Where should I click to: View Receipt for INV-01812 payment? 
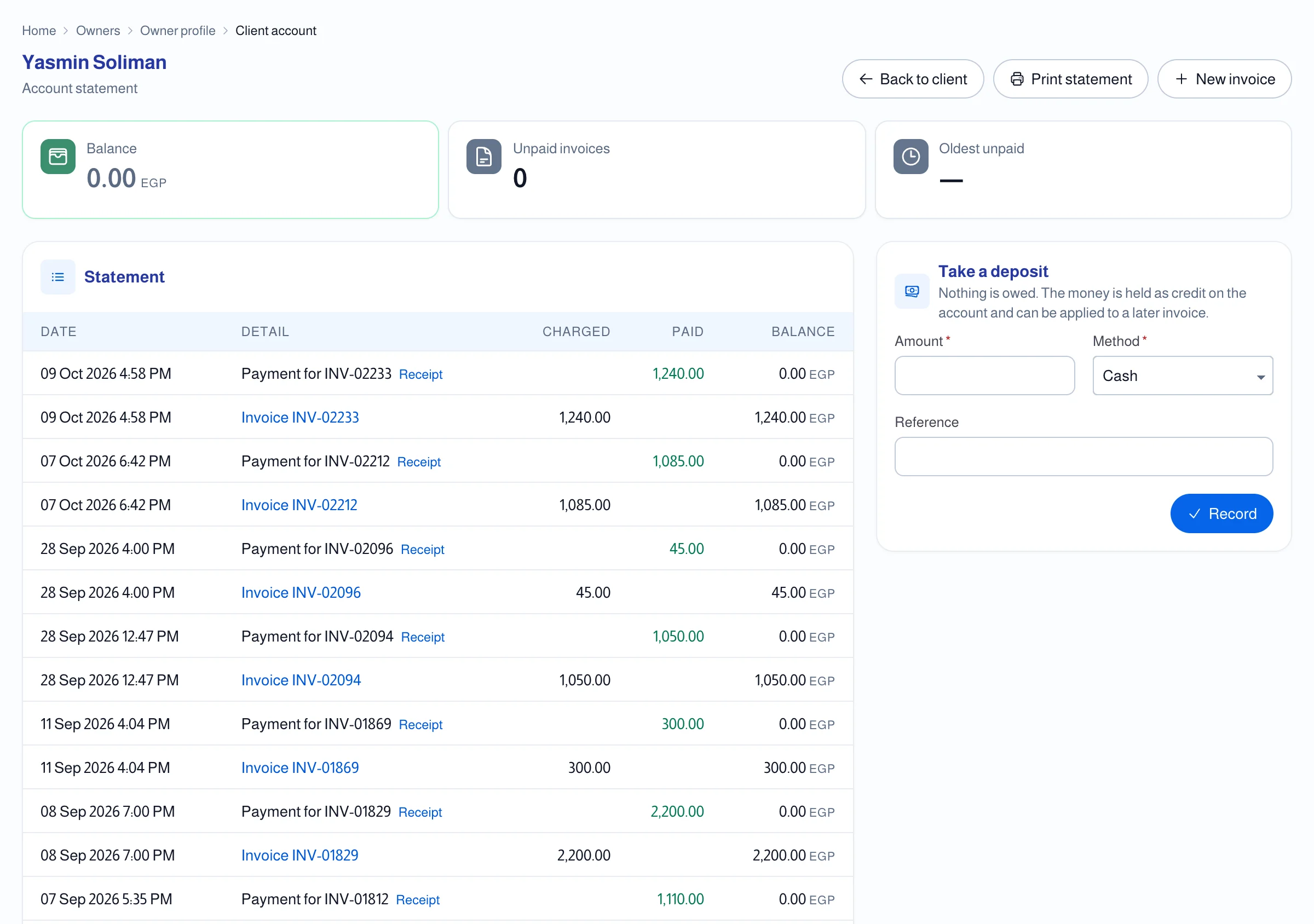(418, 899)
